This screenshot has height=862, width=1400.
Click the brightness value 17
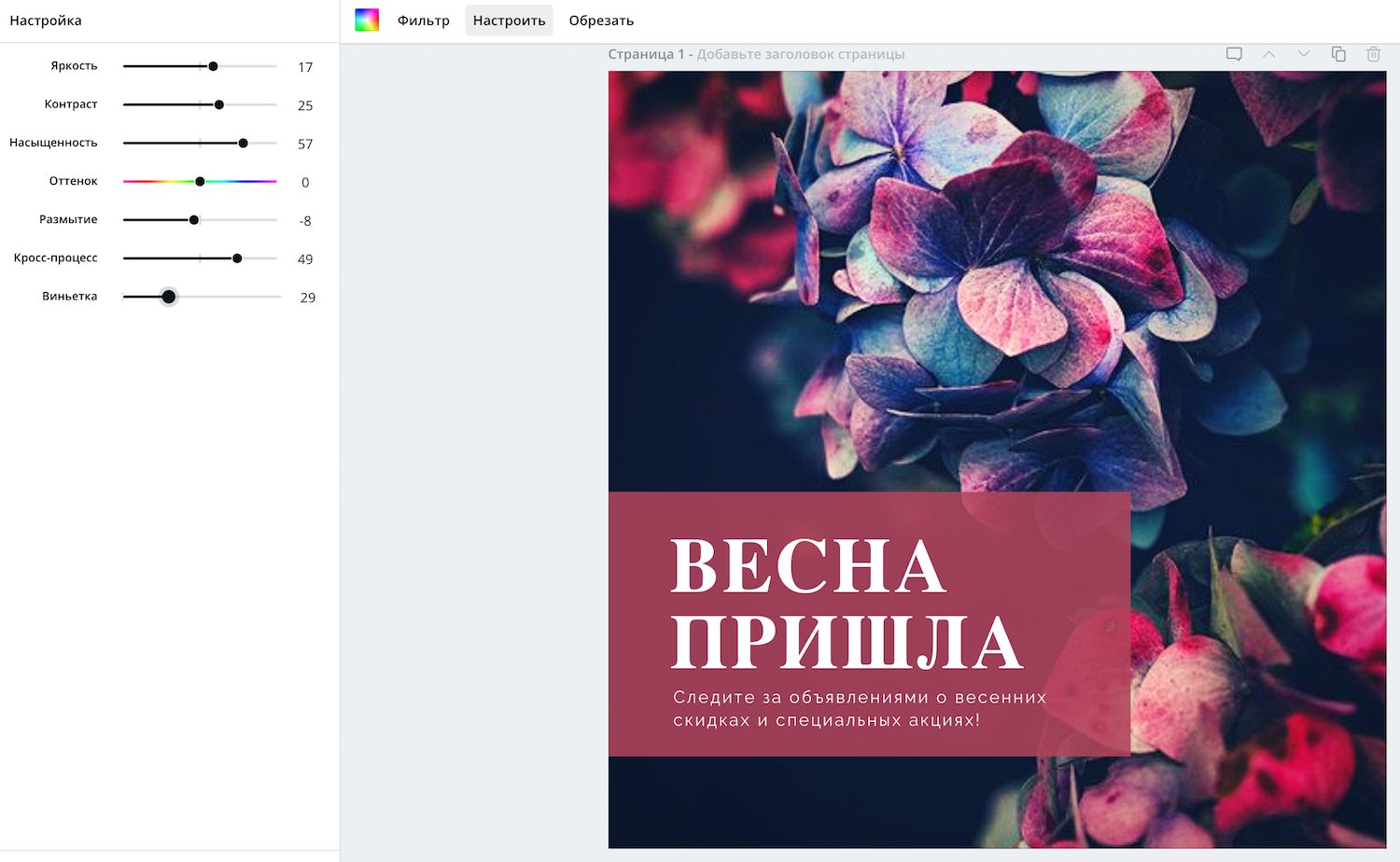pyautogui.click(x=305, y=67)
